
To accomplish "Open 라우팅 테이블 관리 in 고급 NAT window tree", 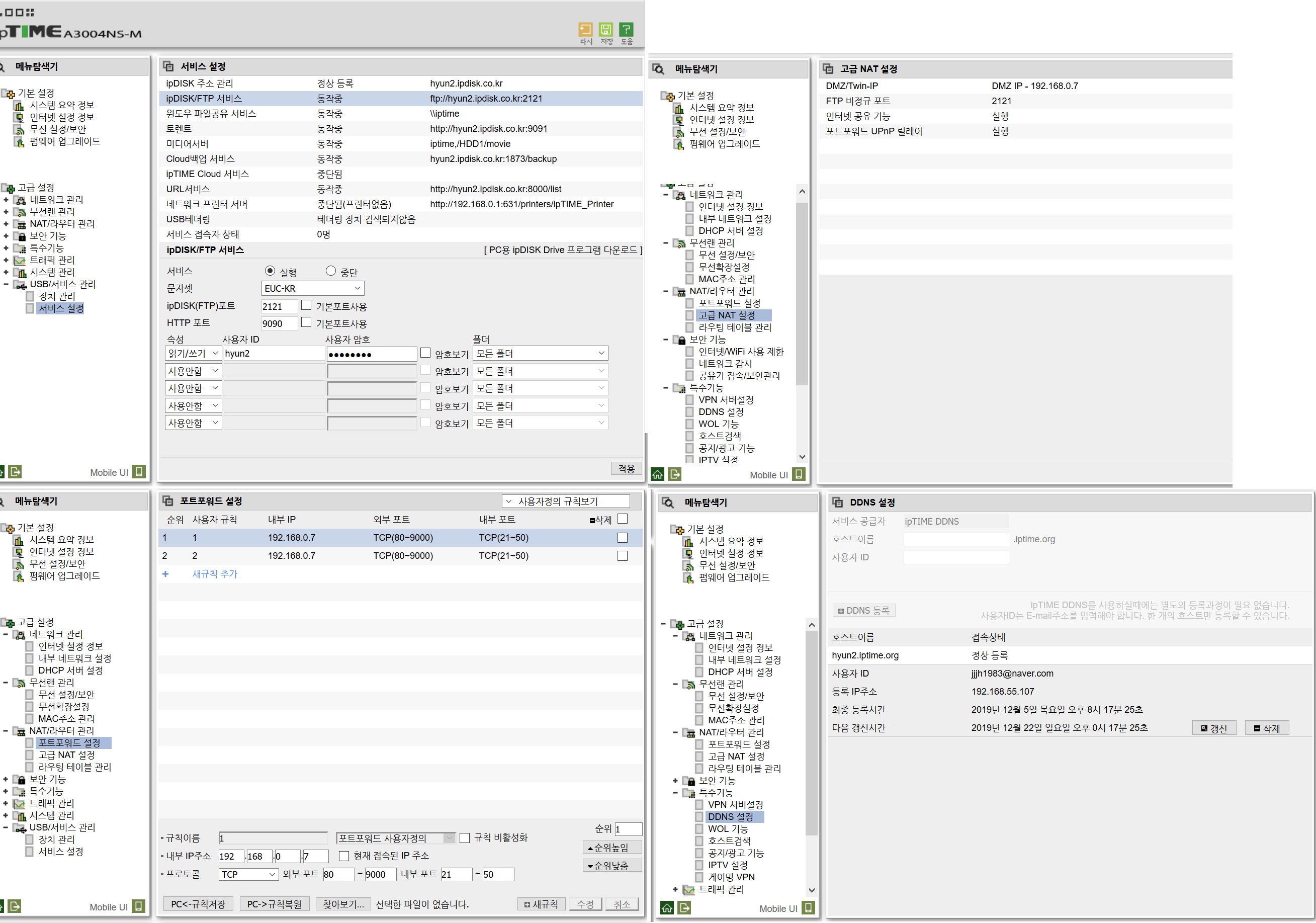I will pyautogui.click(x=735, y=327).
